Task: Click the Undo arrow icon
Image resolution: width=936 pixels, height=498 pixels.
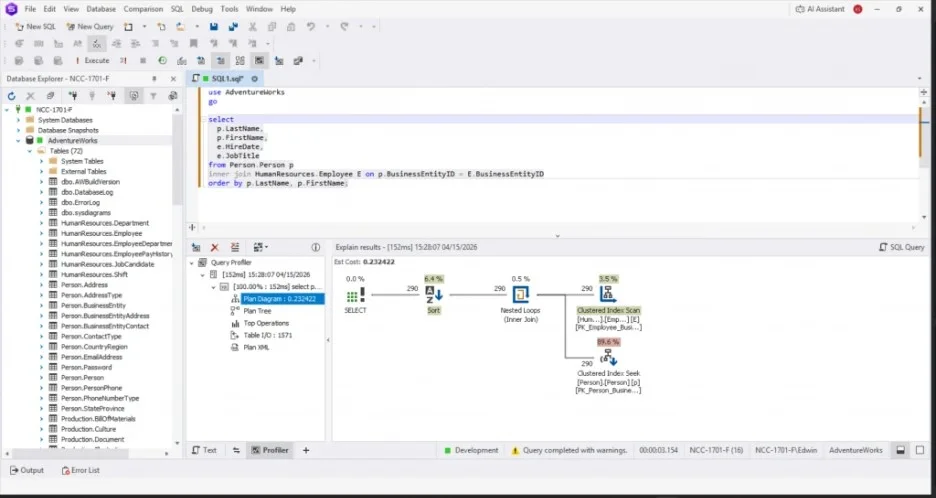Action: (x=310, y=26)
